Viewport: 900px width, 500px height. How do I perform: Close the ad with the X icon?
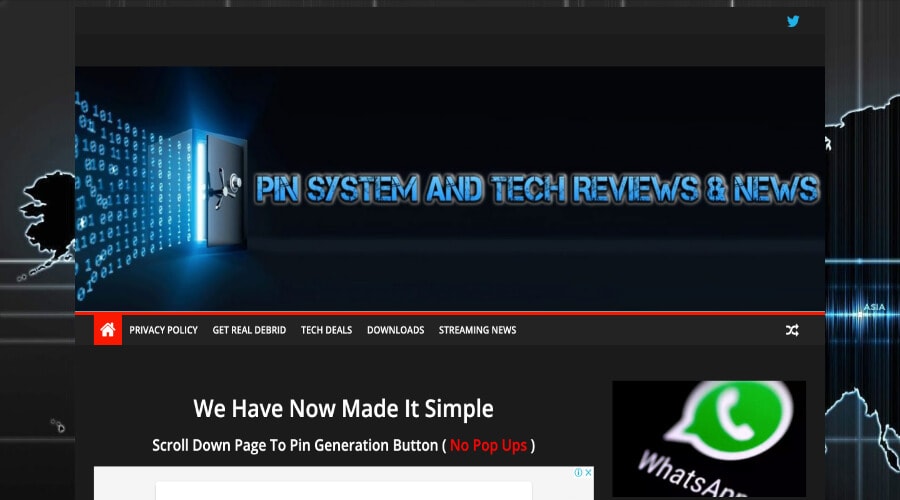click(588, 472)
